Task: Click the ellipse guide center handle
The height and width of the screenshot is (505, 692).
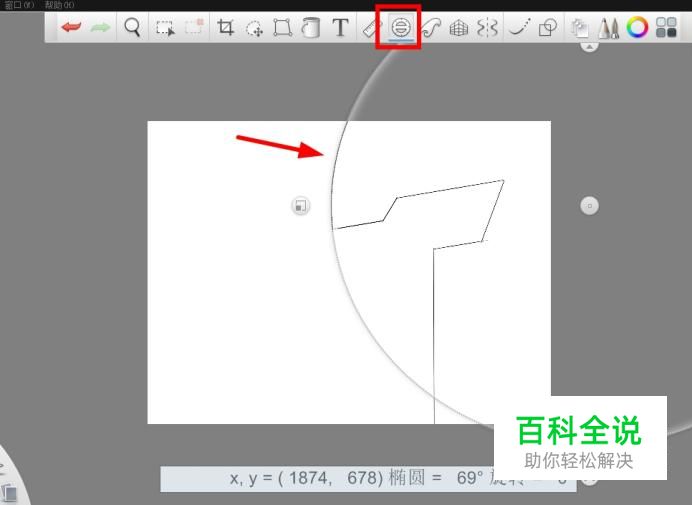Action: pyautogui.click(x=589, y=206)
